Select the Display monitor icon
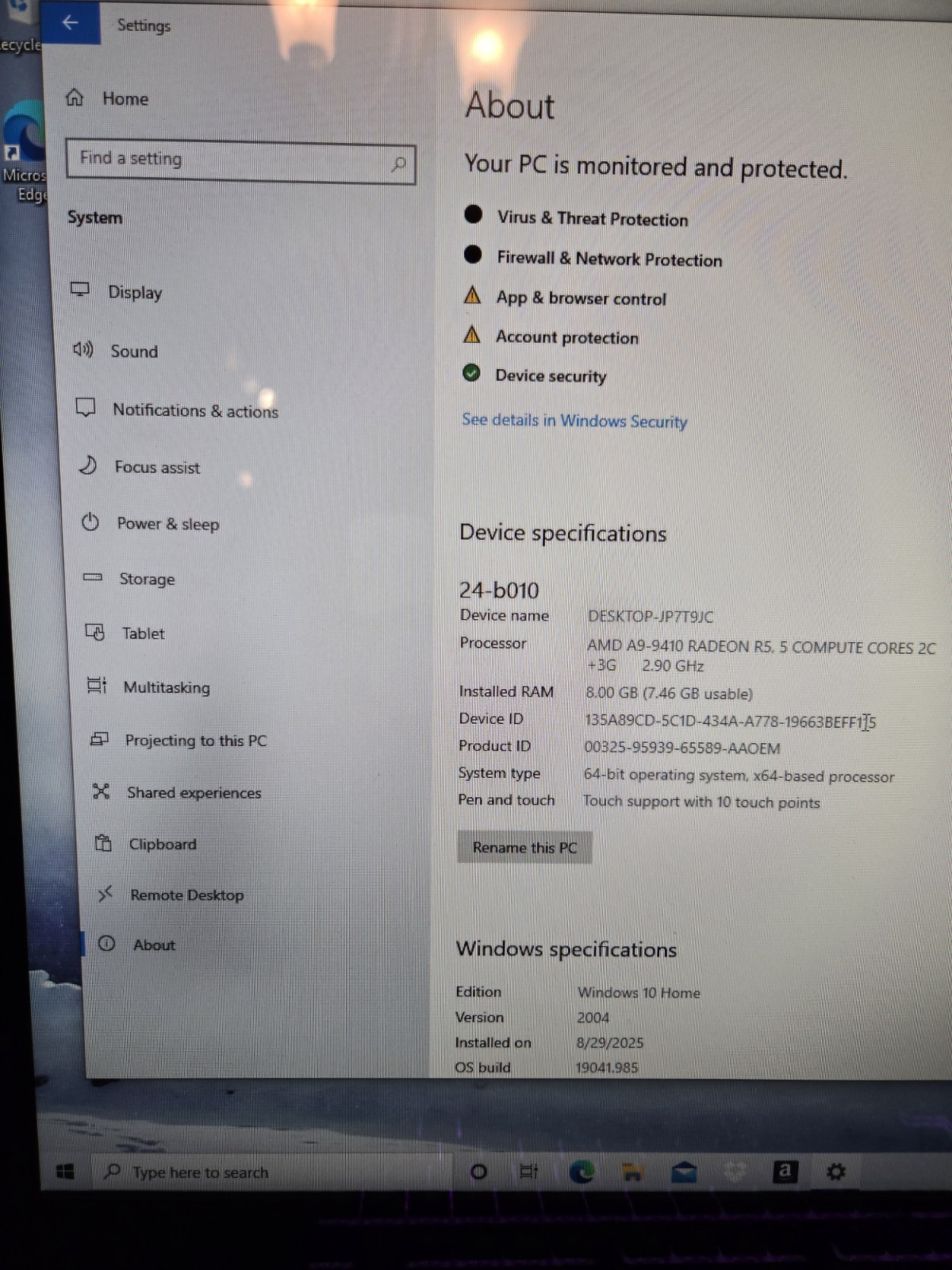Image resolution: width=952 pixels, height=1270 pixels. tap(80, 290)
